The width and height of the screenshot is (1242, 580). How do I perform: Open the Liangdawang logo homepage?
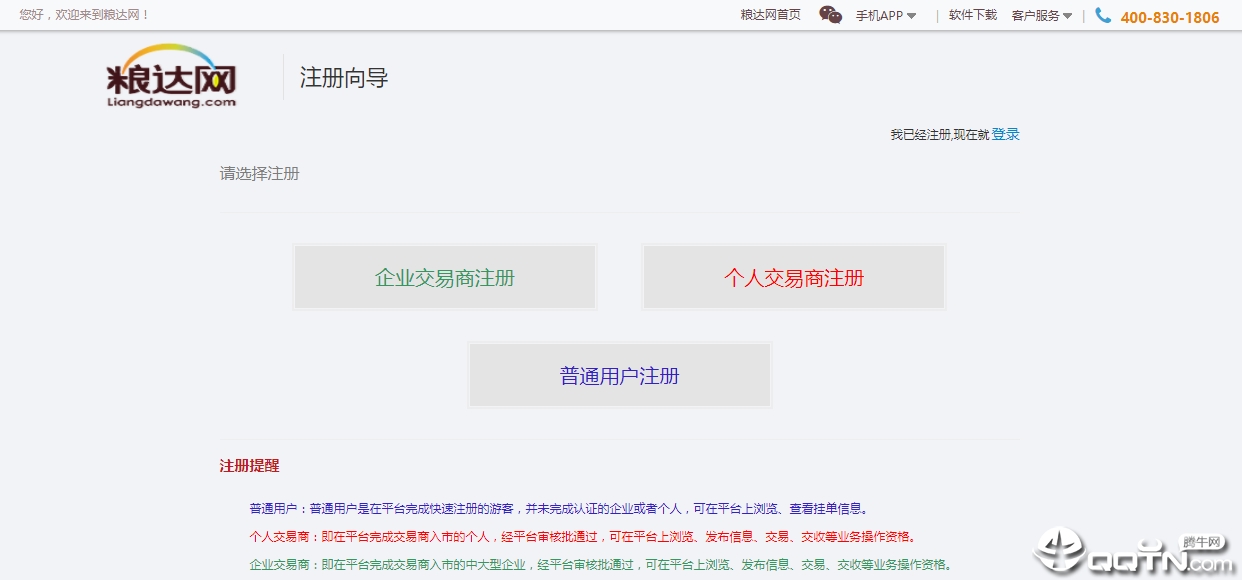pos(172,77)
